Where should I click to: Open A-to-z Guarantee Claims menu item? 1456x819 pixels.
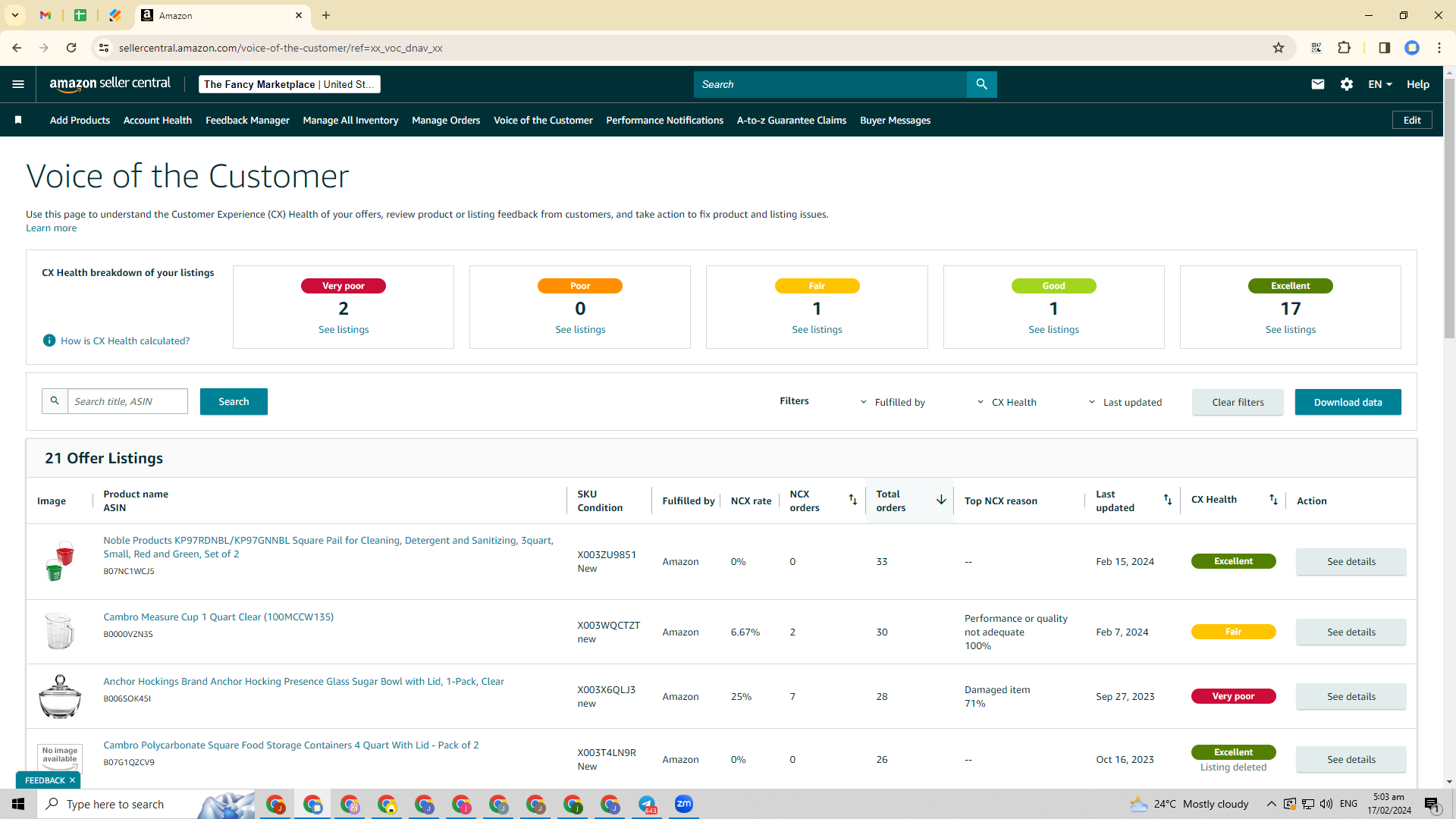point(792,120)
